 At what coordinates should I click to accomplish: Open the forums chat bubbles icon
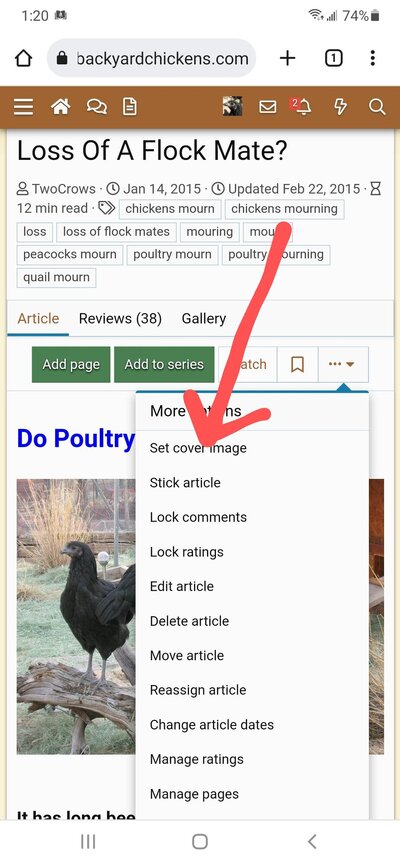tap(96, 107)
